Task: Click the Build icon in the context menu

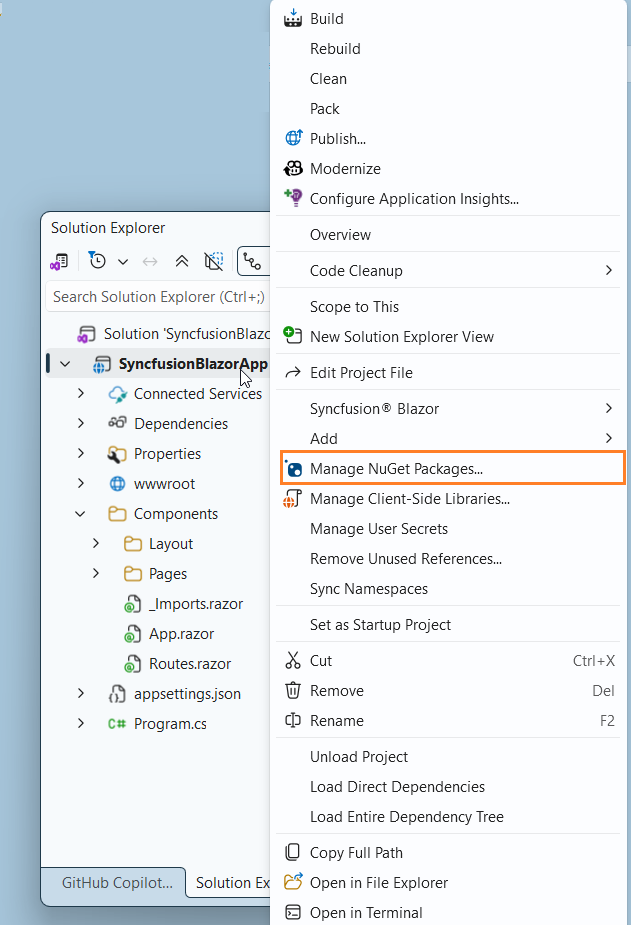Action: [x=293, y=18]
